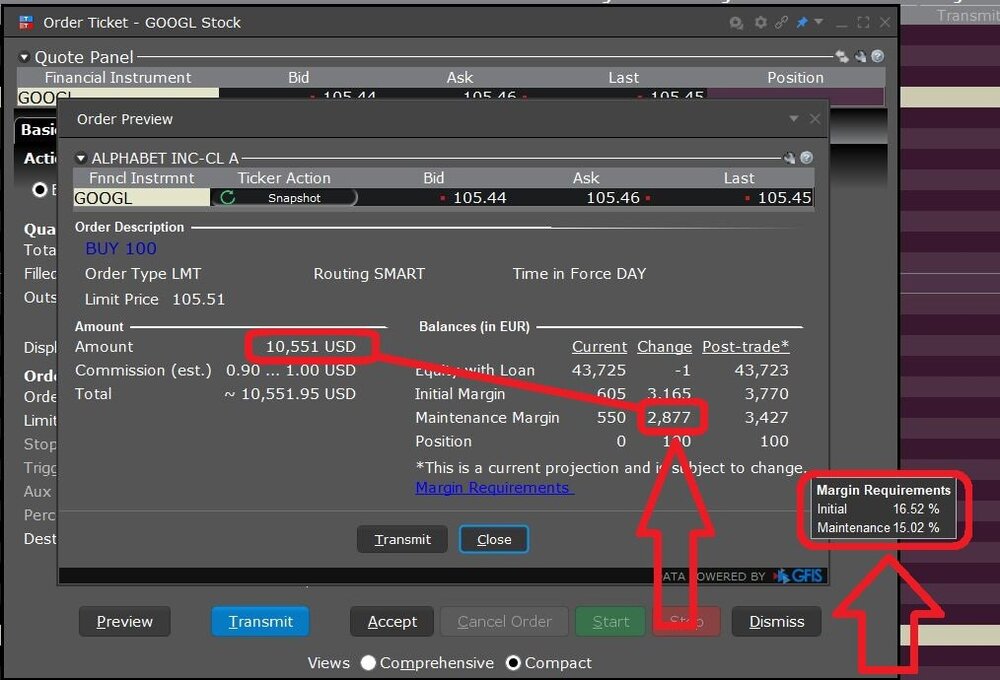Screen dimensions: 1000x680
Task: Click the Transmit column header in background window
Action: point(968,15)
